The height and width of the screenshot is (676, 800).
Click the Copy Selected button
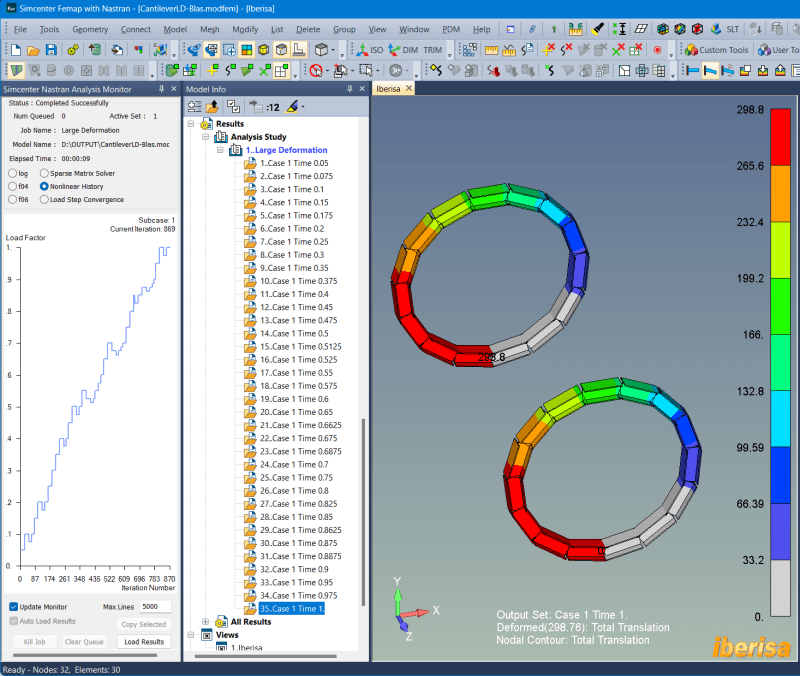[x=144, y=624]
